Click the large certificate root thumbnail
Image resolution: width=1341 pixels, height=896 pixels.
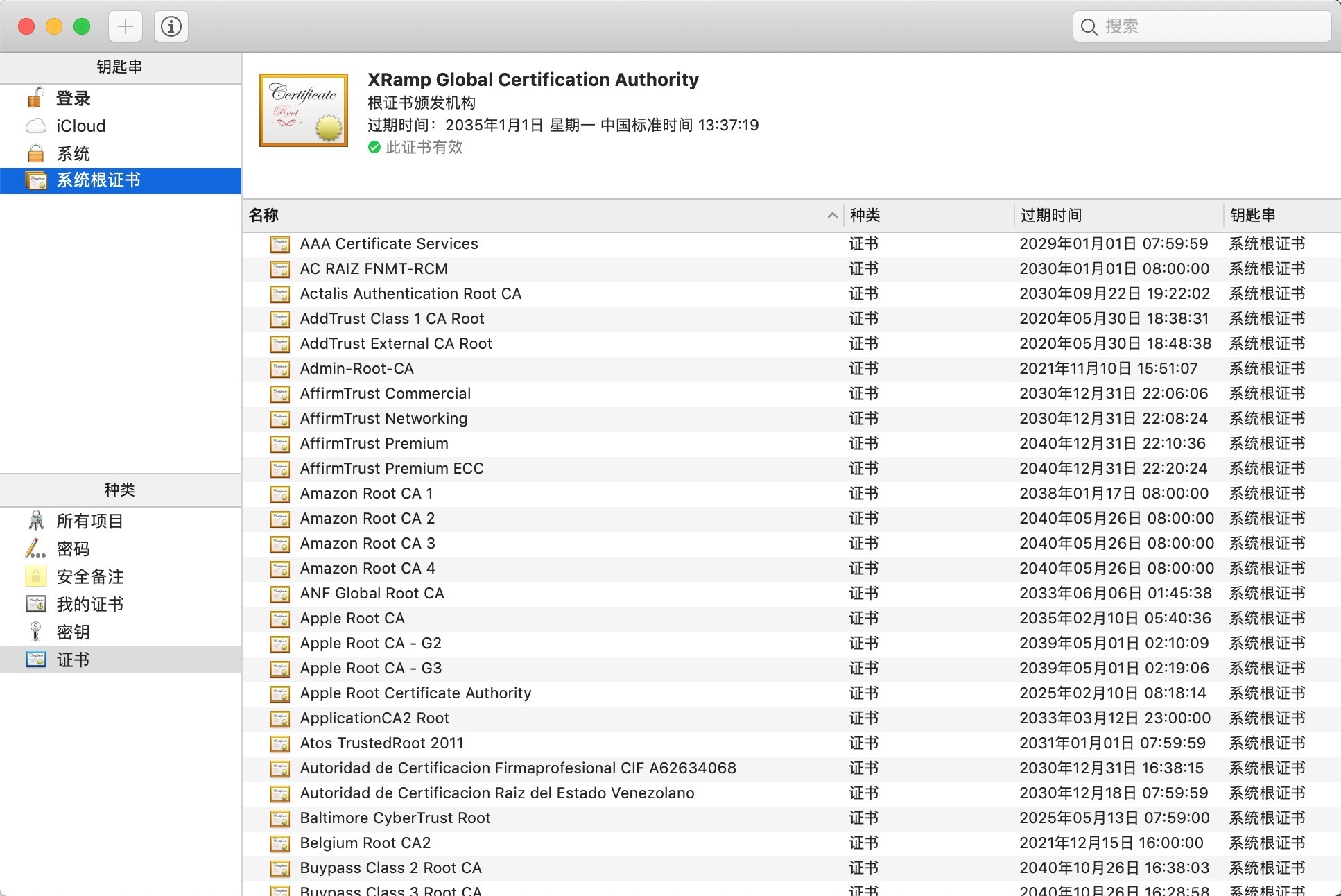(x=304, y=110)
